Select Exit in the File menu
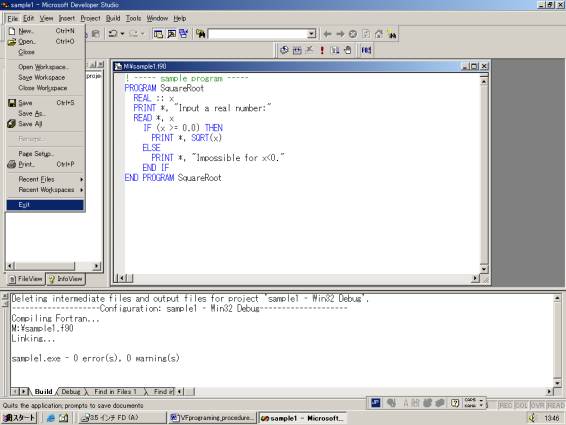This screenshot has height=425, width=566. coord(45,205)
